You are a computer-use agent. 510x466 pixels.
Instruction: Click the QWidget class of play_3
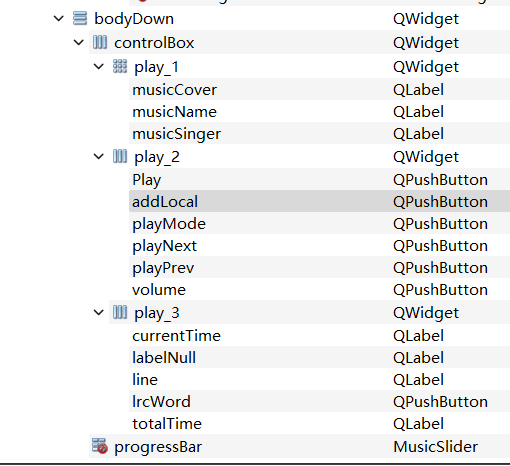[426, 313]
